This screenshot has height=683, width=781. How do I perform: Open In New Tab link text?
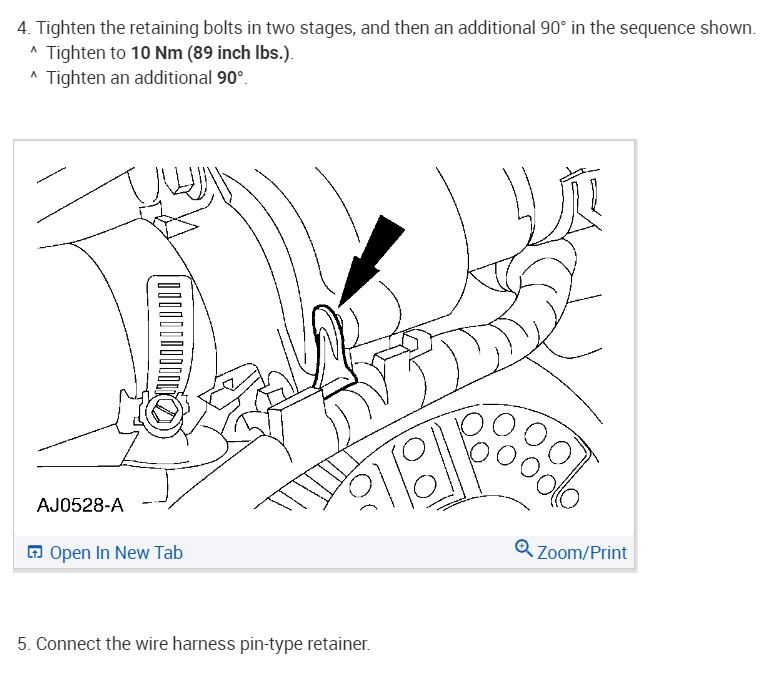click(x=116, y=552)
